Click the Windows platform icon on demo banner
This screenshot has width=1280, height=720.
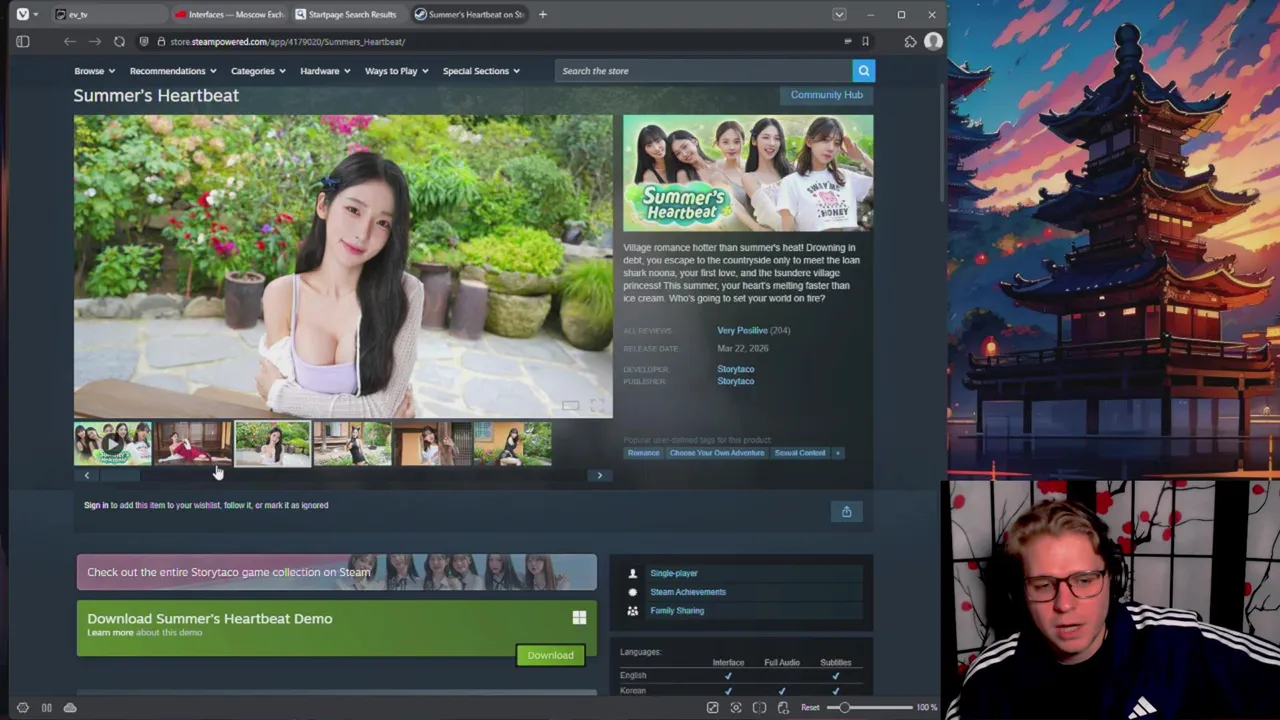(x=579, y=618)
